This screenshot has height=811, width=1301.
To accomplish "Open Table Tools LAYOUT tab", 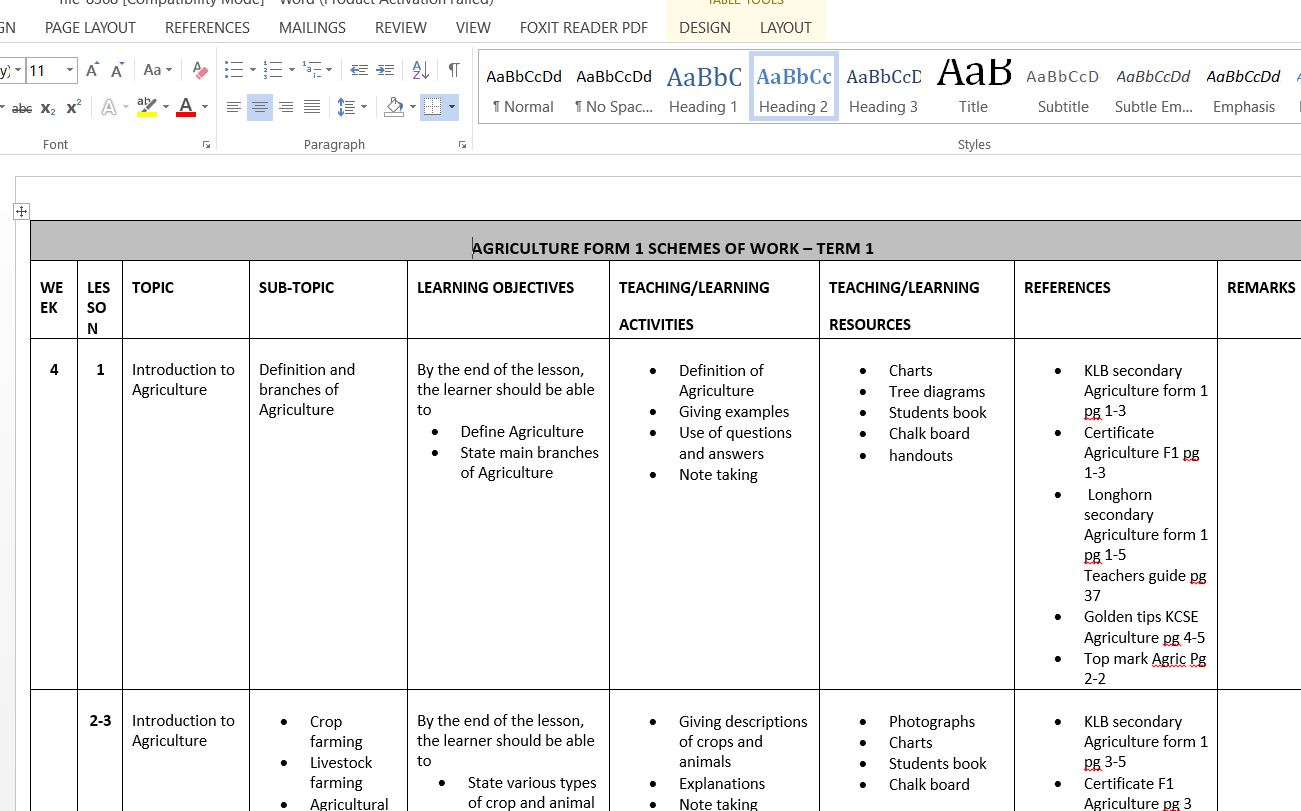I will click(x=786, y=28).
